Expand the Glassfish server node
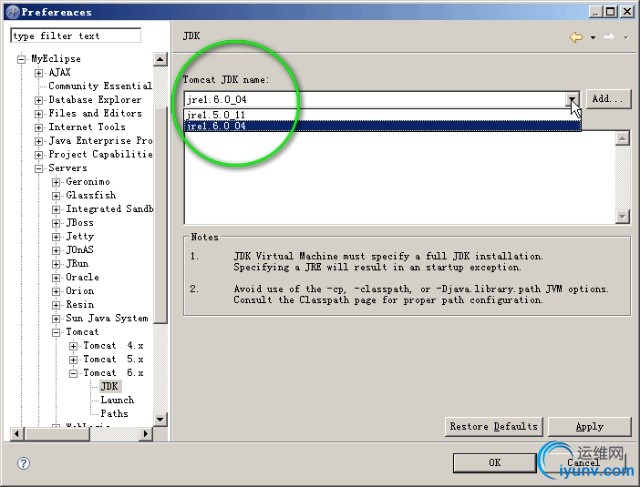This screenshot has height=487, width=640. (56, 196)
